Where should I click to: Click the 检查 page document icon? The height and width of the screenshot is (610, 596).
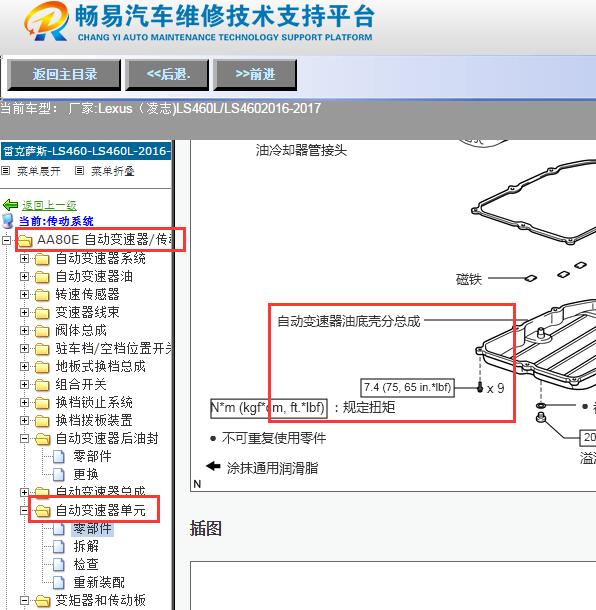pyautogui.click(x=59, y=564)
